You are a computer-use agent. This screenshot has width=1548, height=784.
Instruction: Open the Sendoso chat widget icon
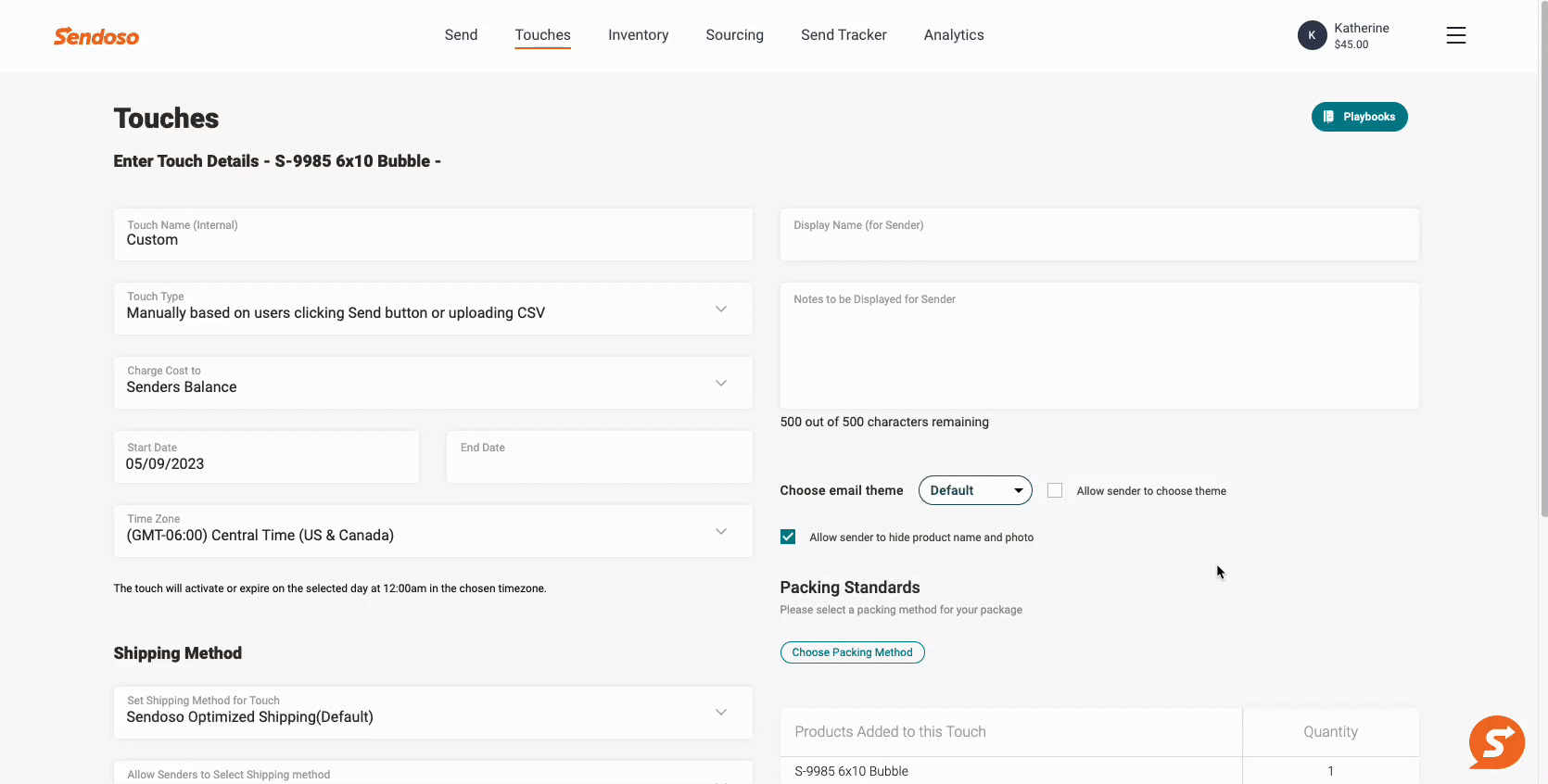pos(1496,742)
